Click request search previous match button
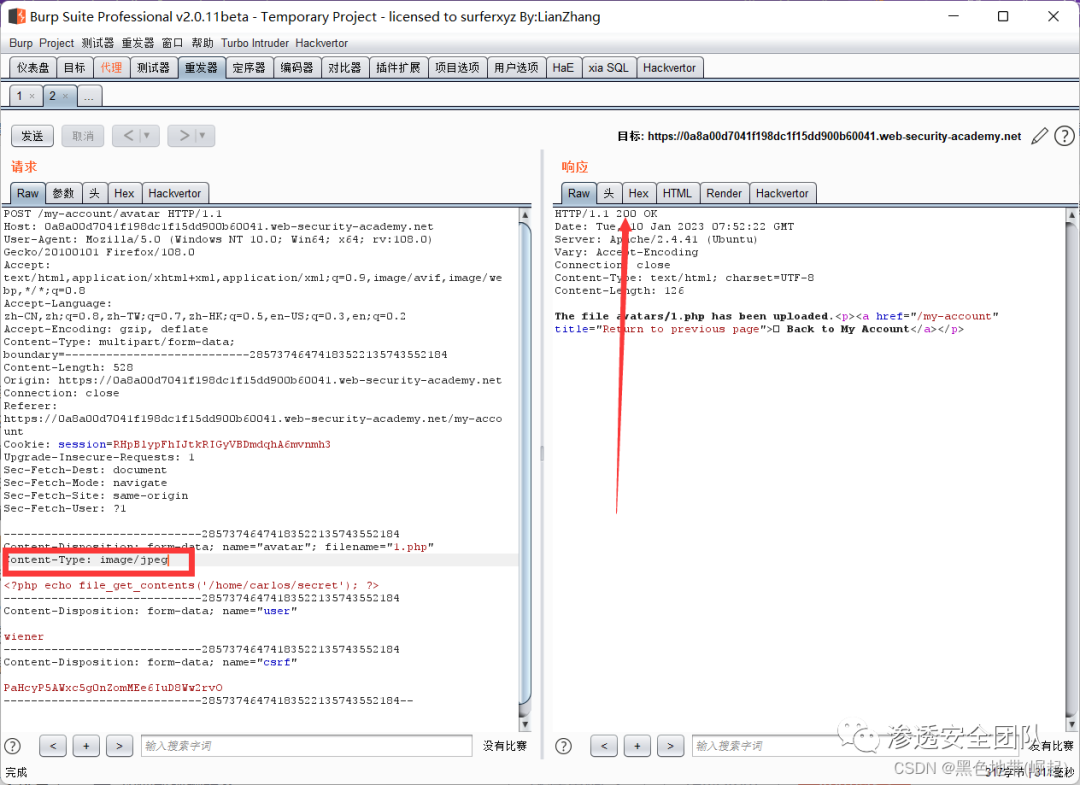This screenshot has height=785, width=1080. pyautogui.click(x=53, y=746)
